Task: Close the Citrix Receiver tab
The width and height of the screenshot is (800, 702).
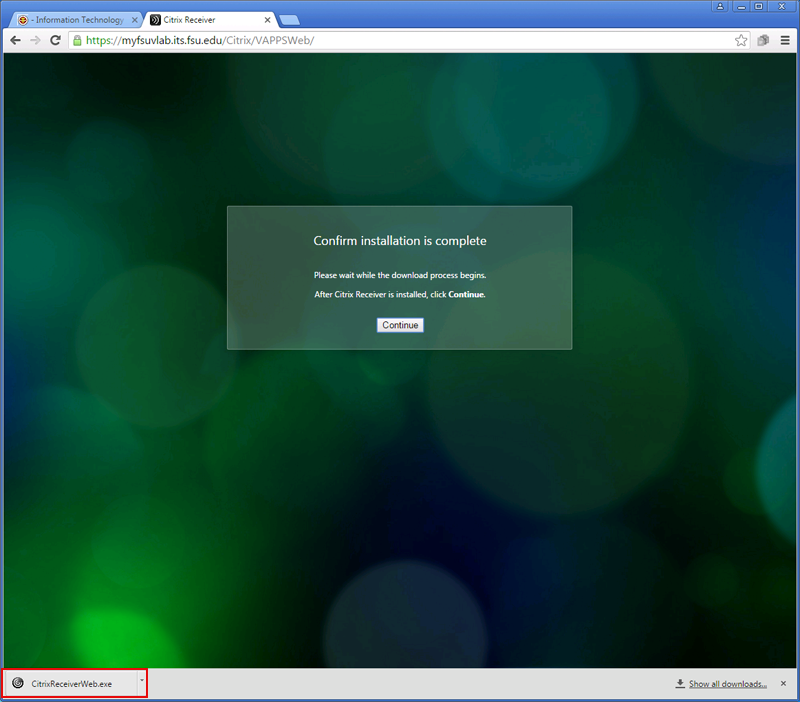Action: tap(267, 20)
